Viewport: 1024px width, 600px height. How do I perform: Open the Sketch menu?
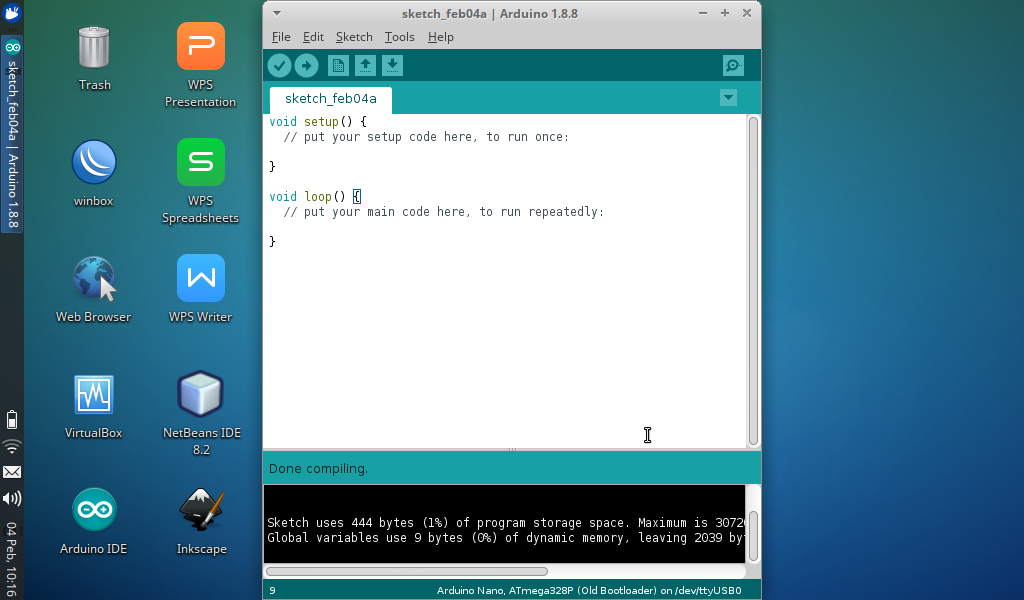coord(354,36)
